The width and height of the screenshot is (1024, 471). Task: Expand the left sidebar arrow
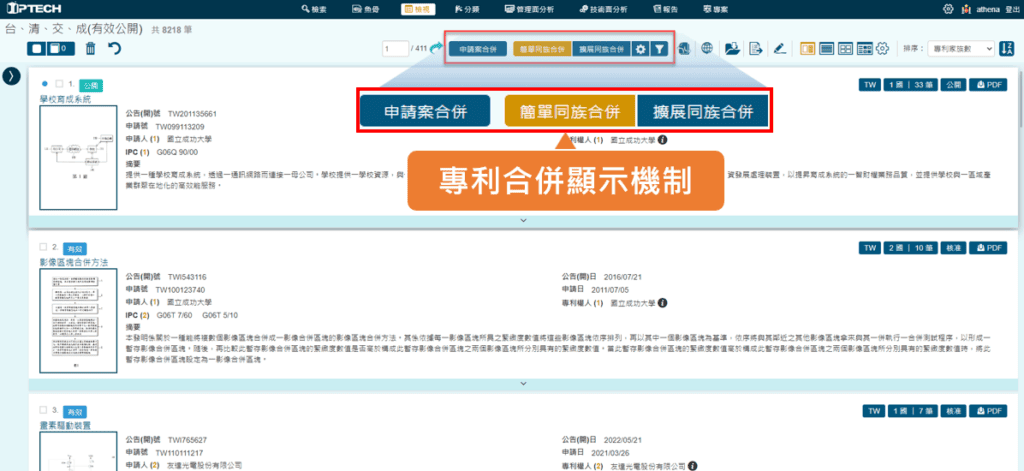point(13,77)
